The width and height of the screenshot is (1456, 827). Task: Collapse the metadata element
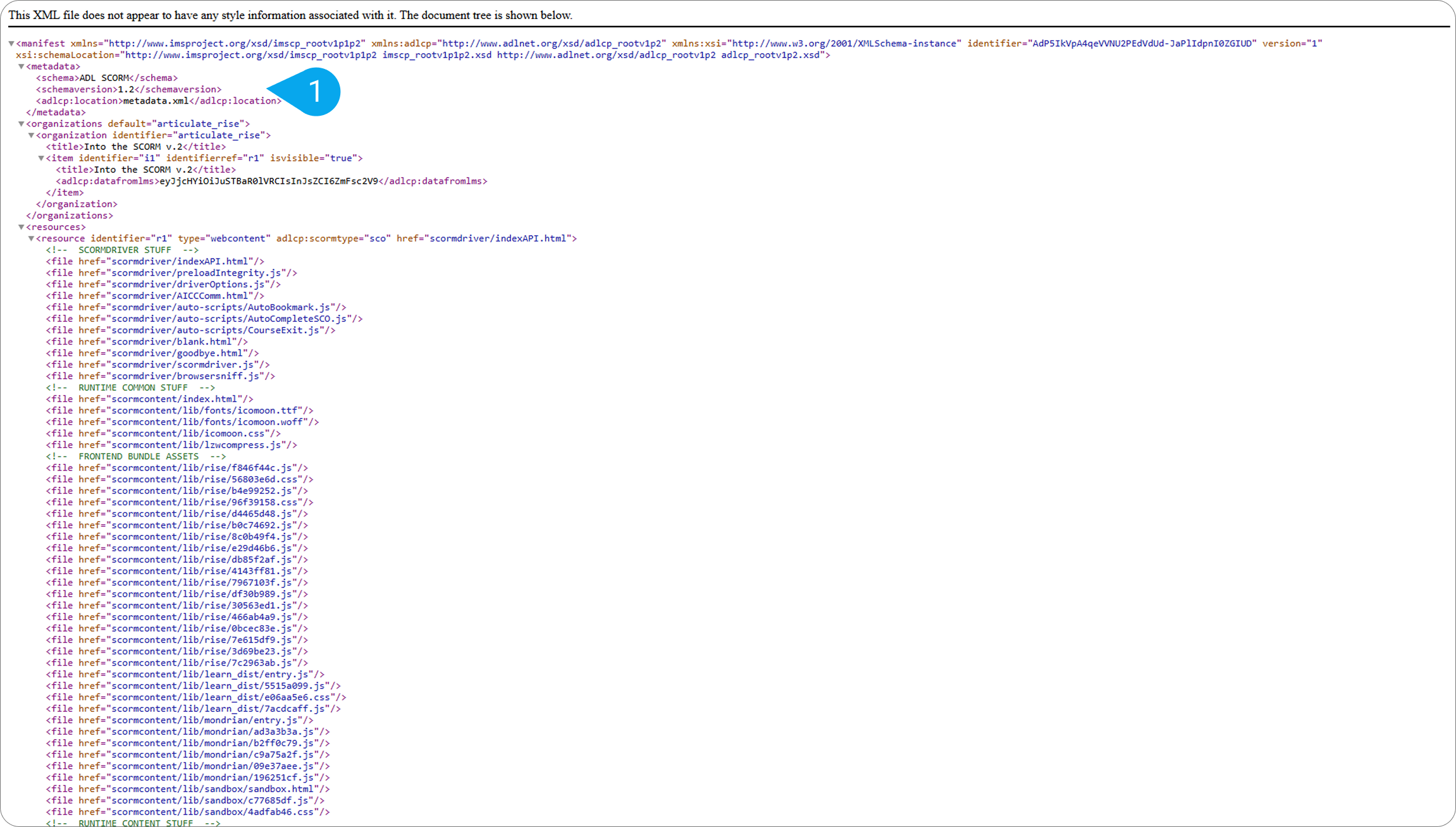(21, 66)
